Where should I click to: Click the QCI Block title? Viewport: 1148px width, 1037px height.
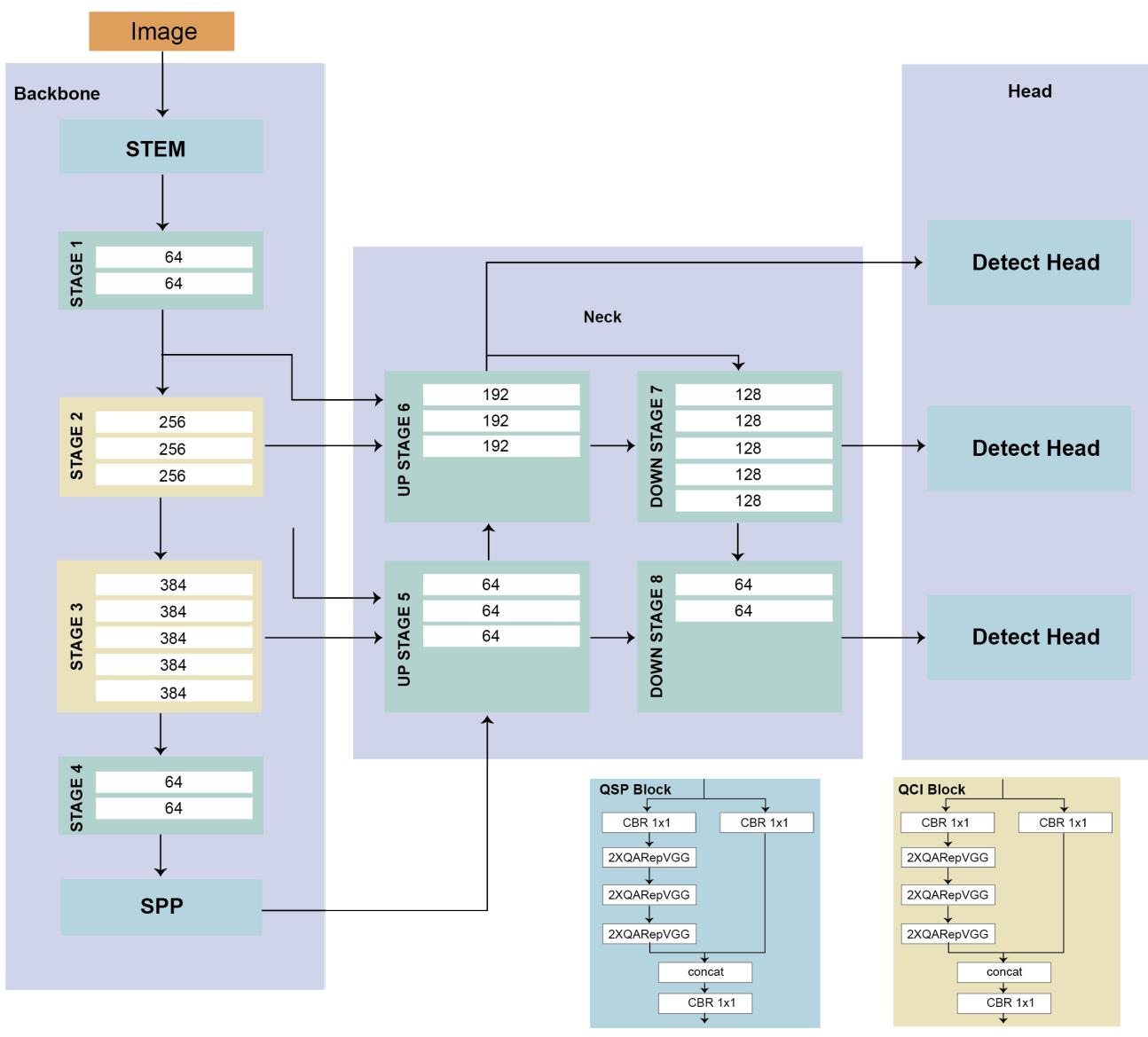pyautogui.click(x=932, y=790)
